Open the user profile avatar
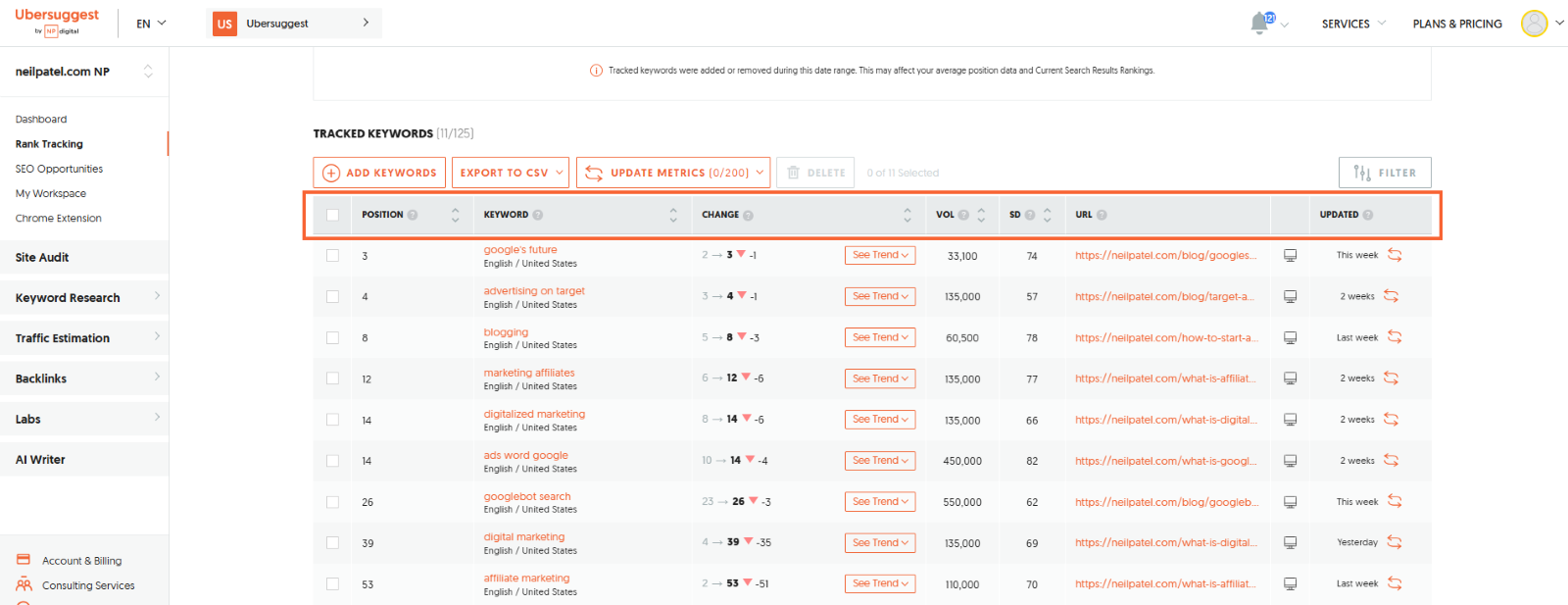The image size is (1568, 605). pyautogui.click(x=1534, y=23)
